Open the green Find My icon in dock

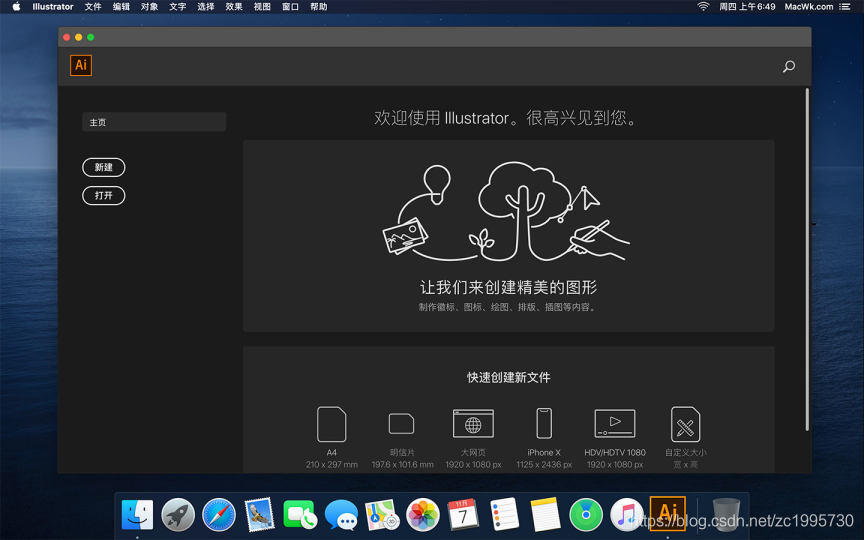586,515
